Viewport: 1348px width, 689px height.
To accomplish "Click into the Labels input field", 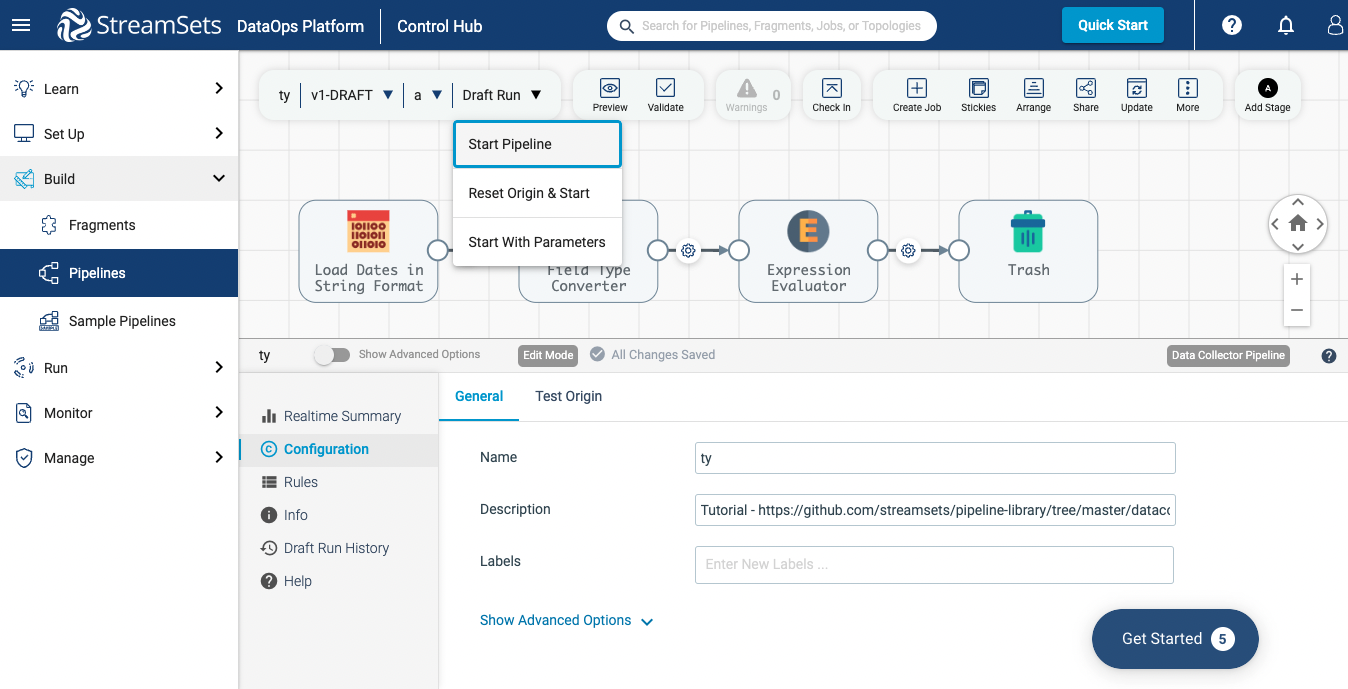I will (x=934, y=564).
